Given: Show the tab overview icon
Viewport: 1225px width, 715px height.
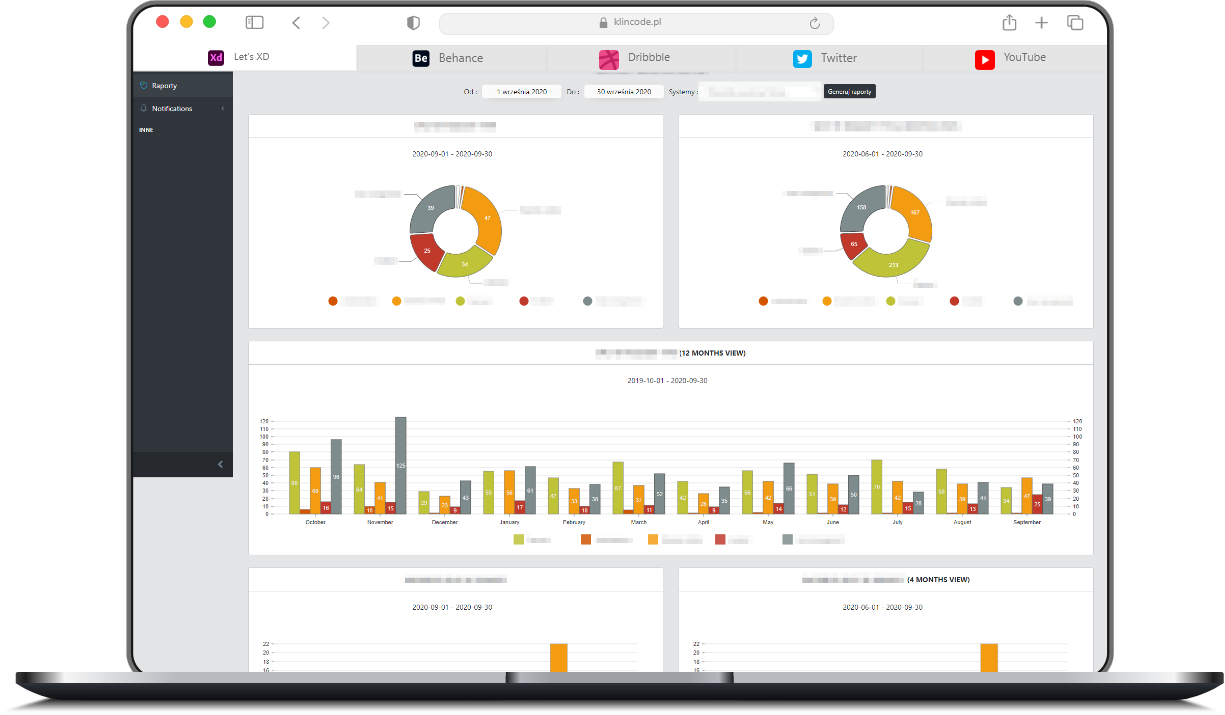Looking at the screenshot, I should (1075, 22).
